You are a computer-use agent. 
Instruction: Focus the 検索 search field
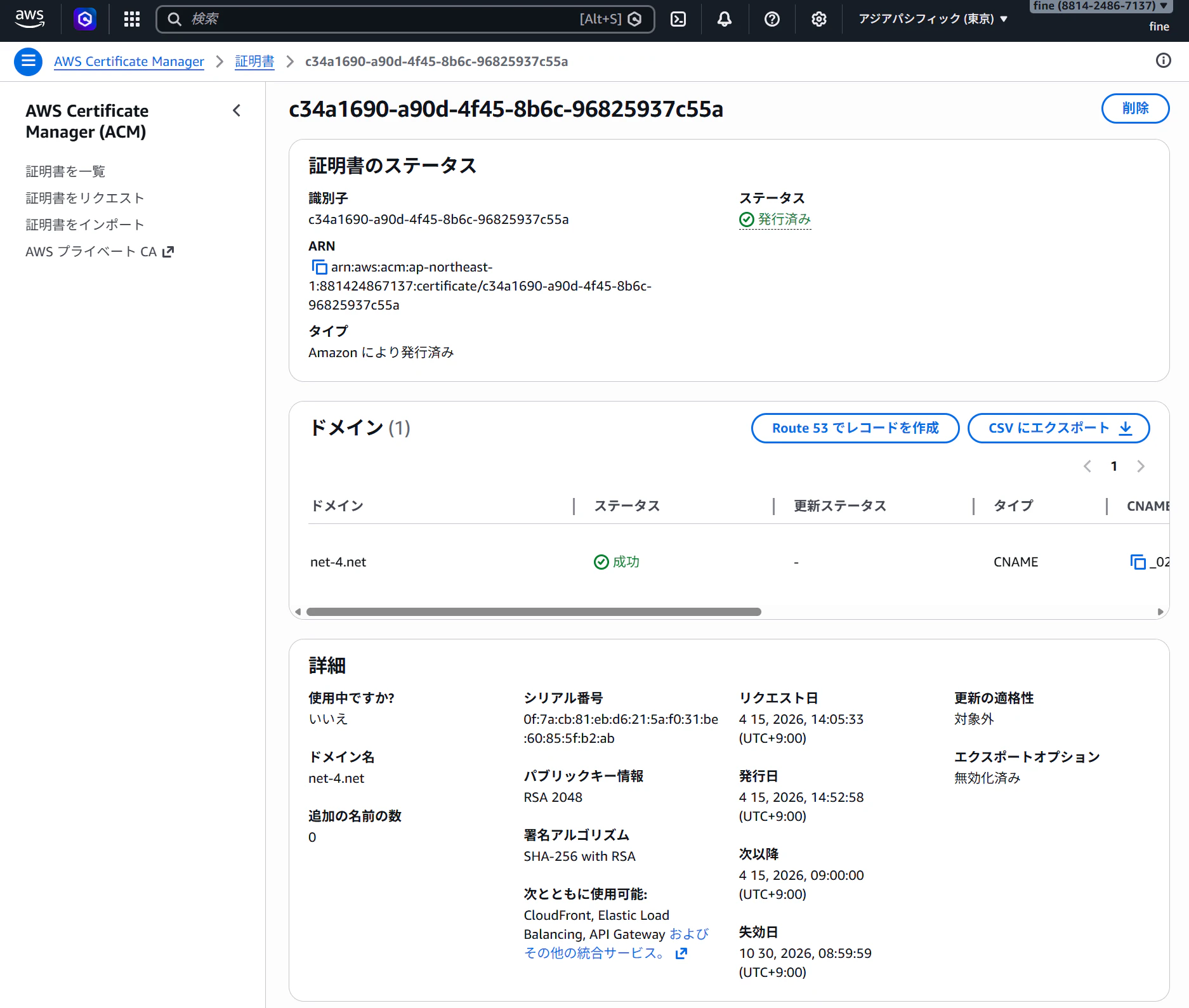405,19
